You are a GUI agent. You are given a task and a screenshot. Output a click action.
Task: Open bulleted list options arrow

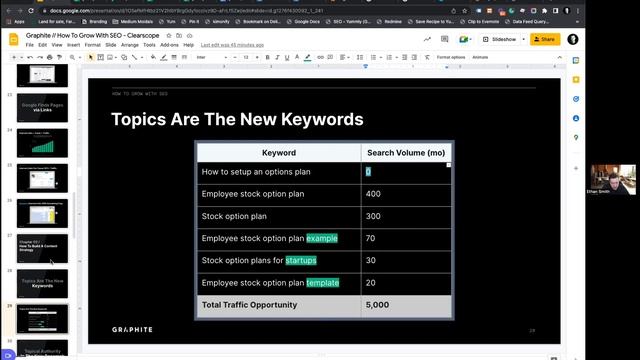380,58
